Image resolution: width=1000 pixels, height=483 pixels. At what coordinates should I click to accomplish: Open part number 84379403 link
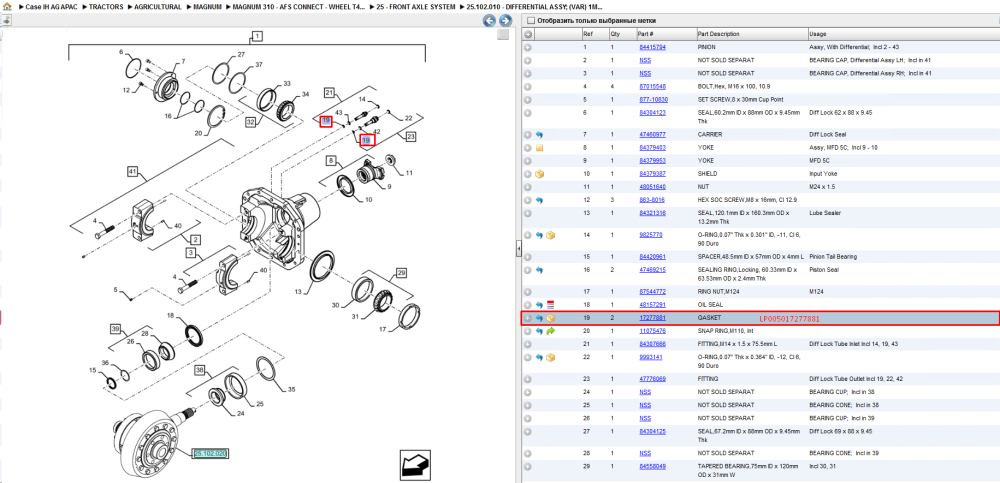652,147
